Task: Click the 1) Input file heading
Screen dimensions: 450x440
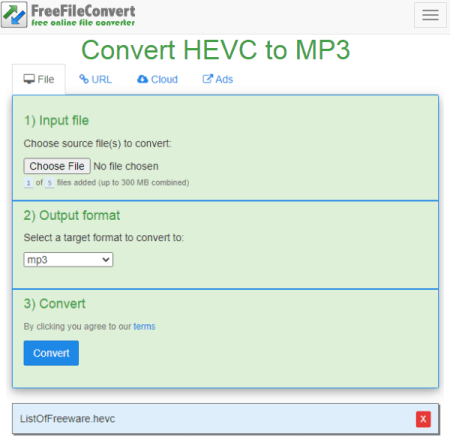Action: pos(56,121)
